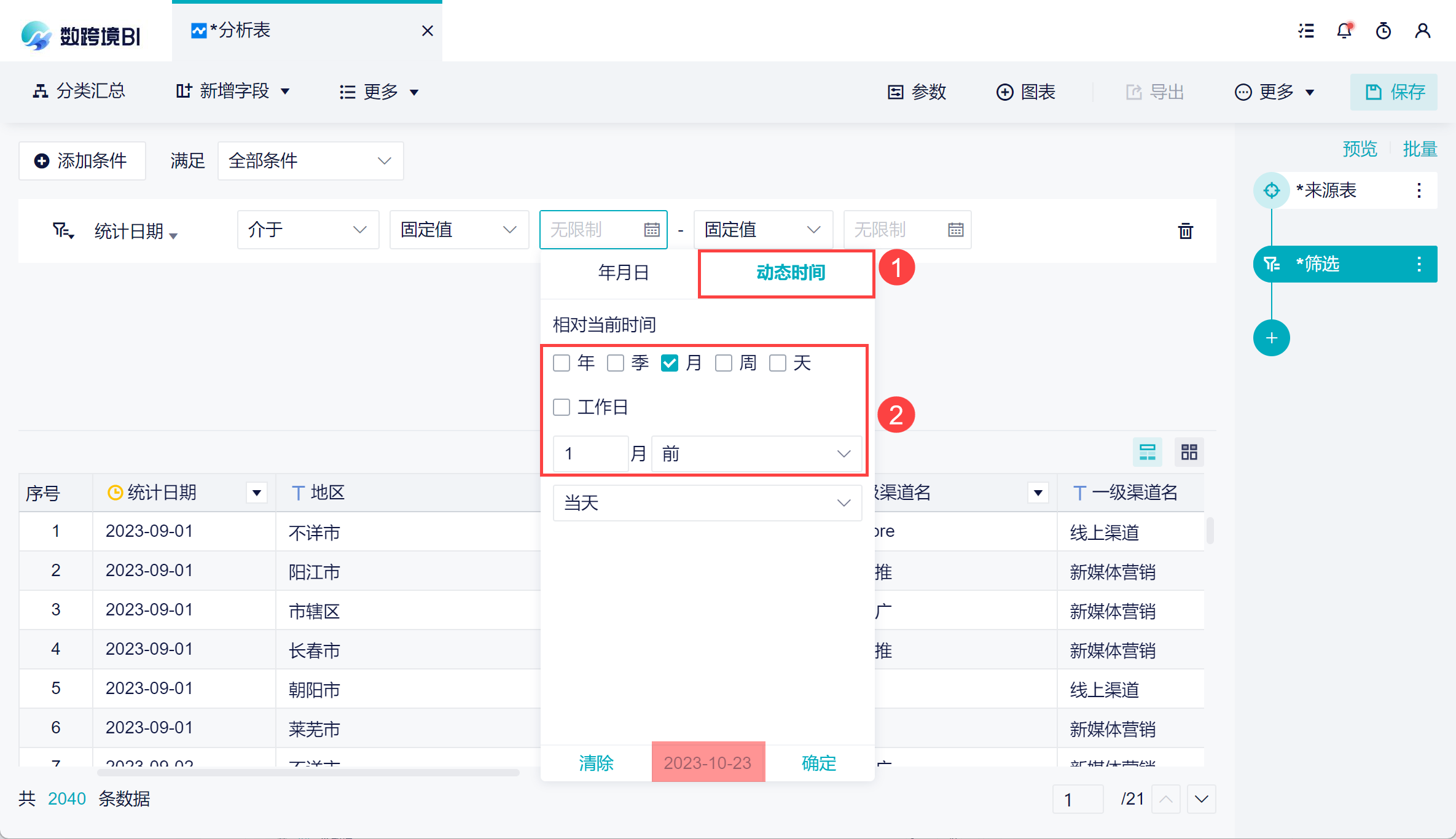Screen dimensions: 1456x839
Task: Open second date field calendar icon
Action: click(955, 230)
